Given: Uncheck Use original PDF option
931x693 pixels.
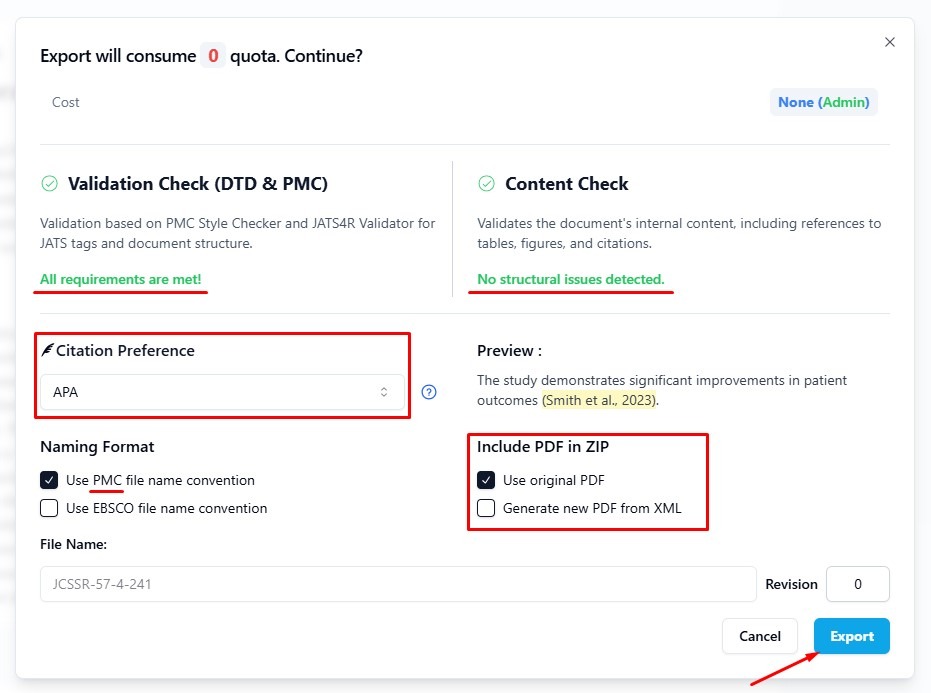Looking at the screenshot, I should pyautogui.click(x=486, y=480).
